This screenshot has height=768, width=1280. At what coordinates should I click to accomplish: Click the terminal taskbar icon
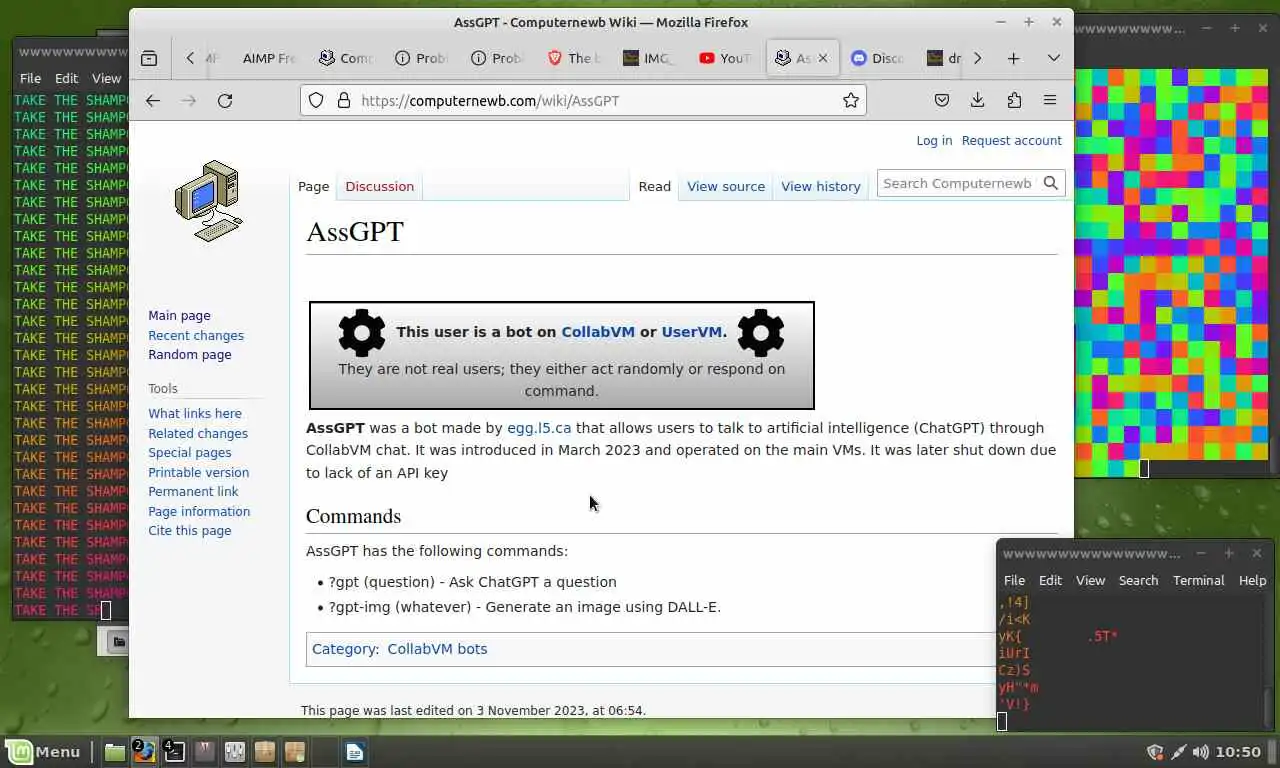tap(175, 752)
